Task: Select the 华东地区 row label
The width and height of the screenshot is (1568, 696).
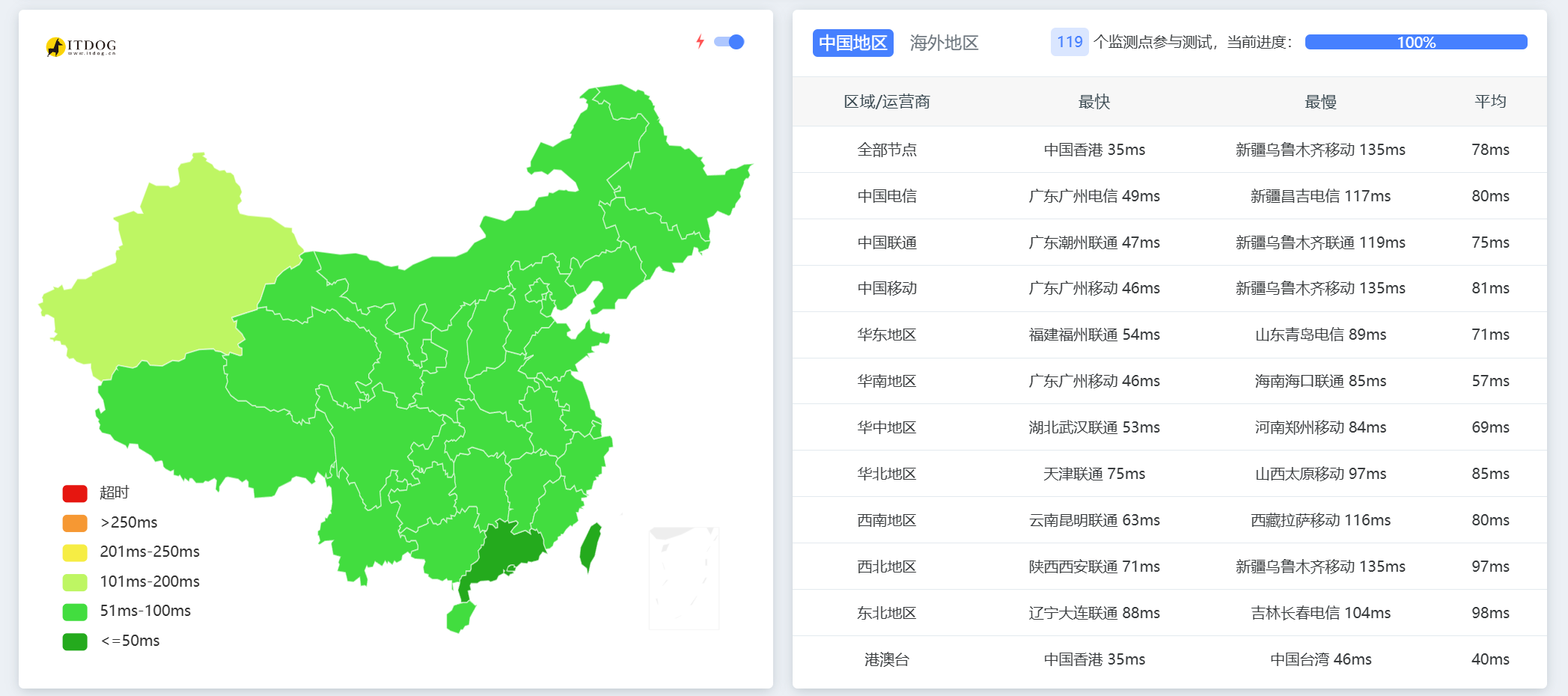Action: 887,335
